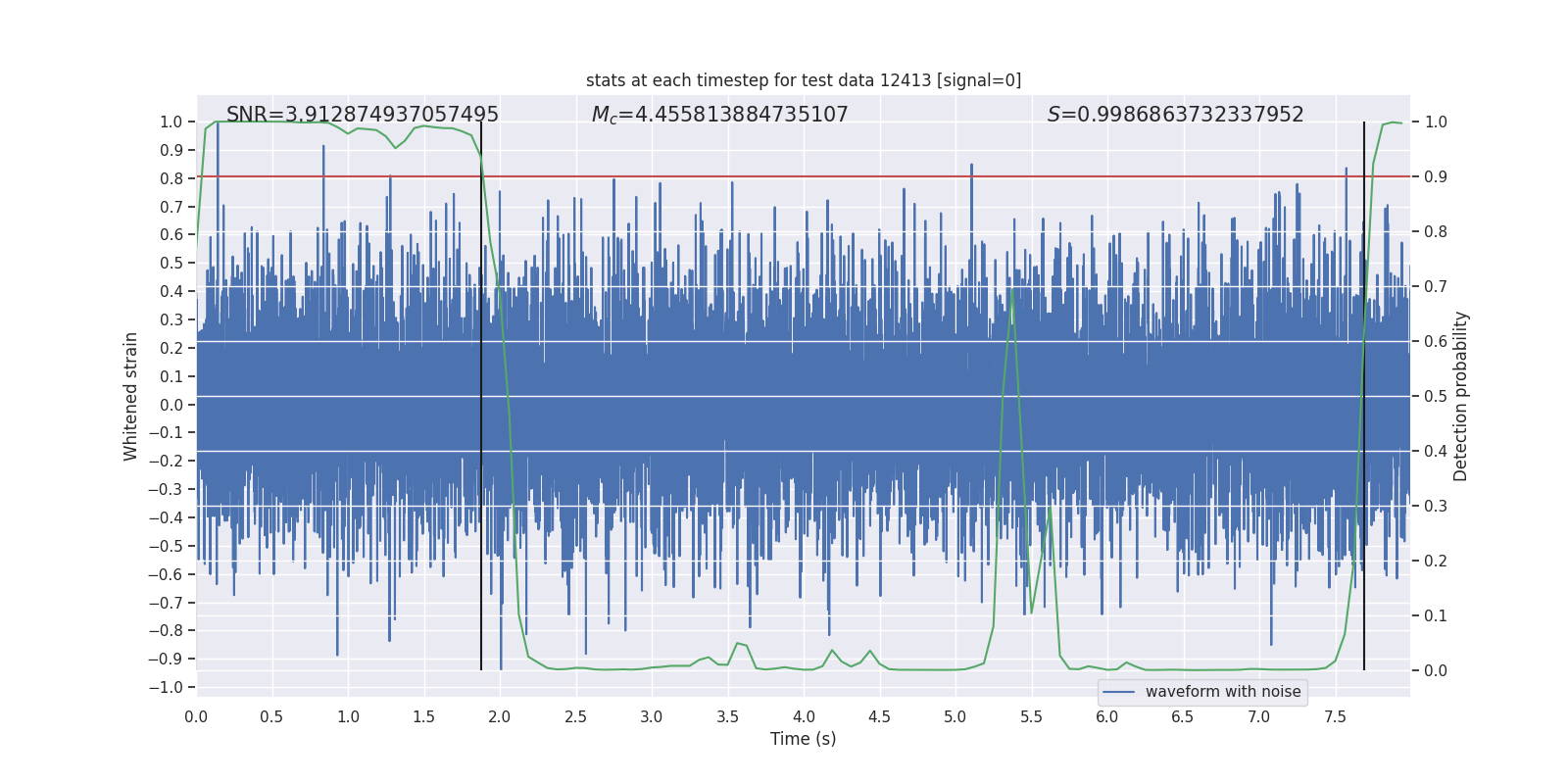The height and width of the screenshot is (784, 1568).
Task: Select the 'Detection probability' right axis label
Action: [1460, 396]
